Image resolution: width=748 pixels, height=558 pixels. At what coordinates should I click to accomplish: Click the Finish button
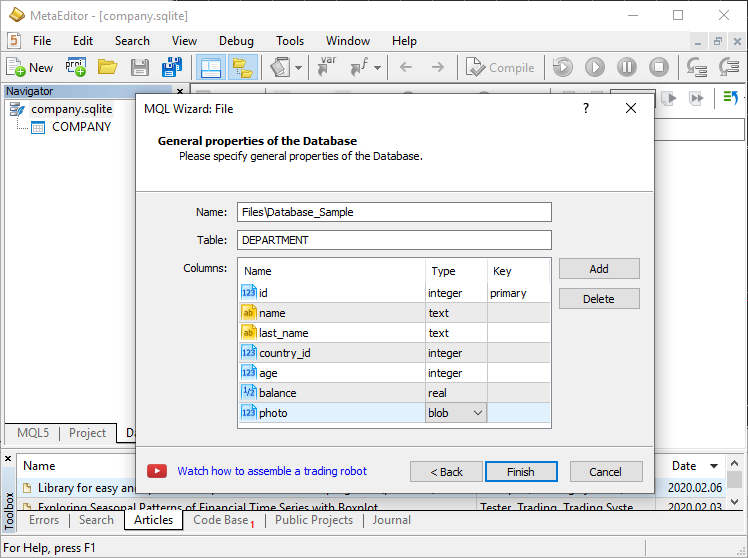pyautogui.click(x=521, y=472)
